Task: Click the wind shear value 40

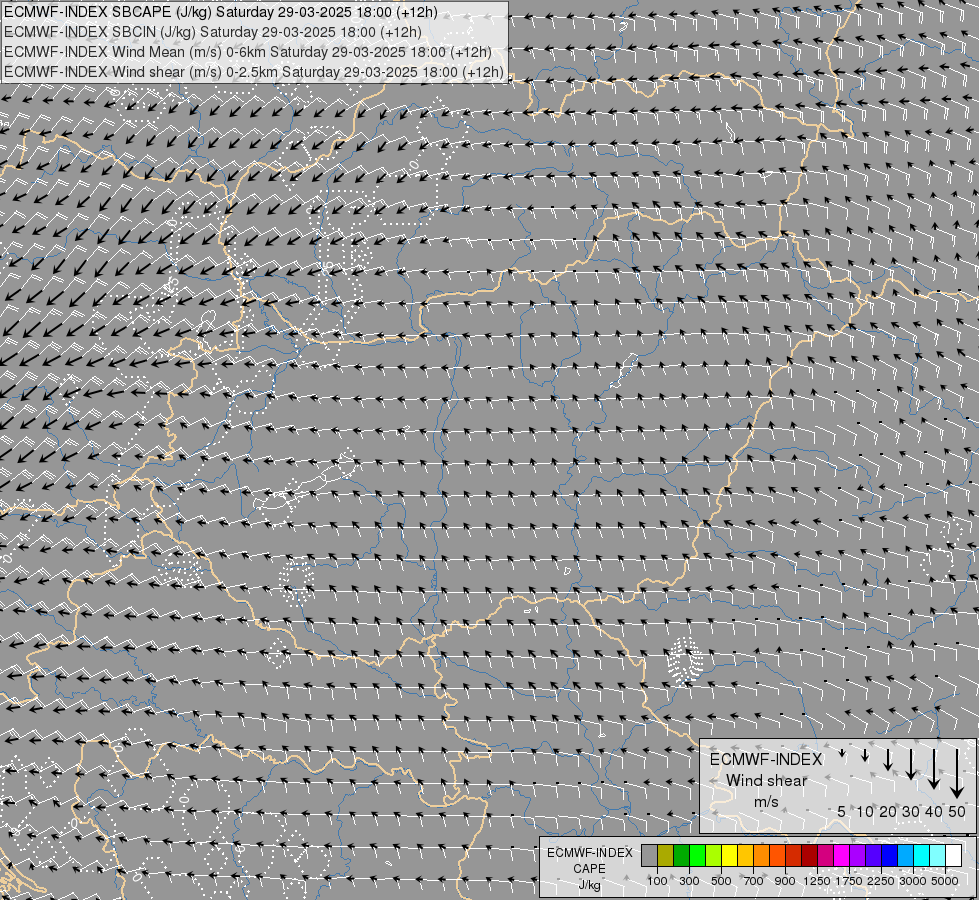Action: click(x=934, y=811)
